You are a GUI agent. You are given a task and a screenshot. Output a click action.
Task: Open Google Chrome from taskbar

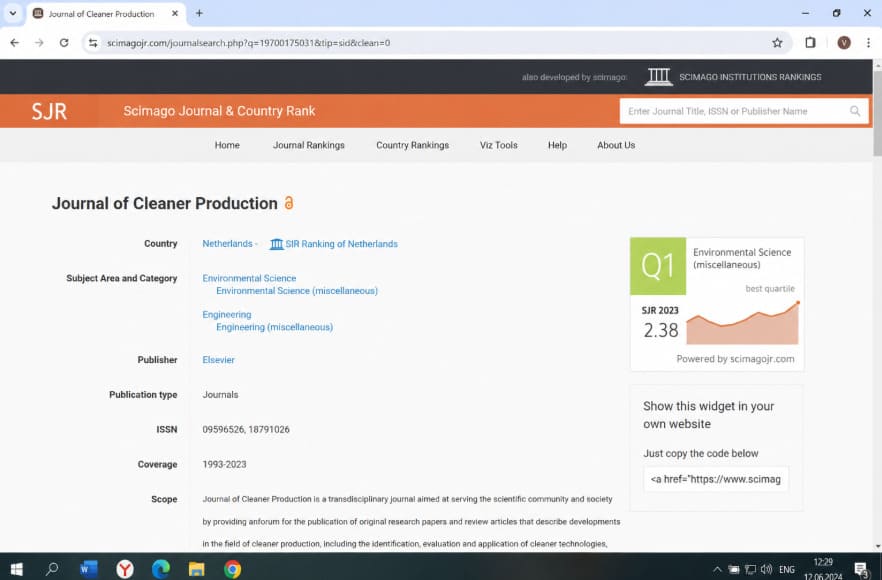tap(232, 569)
